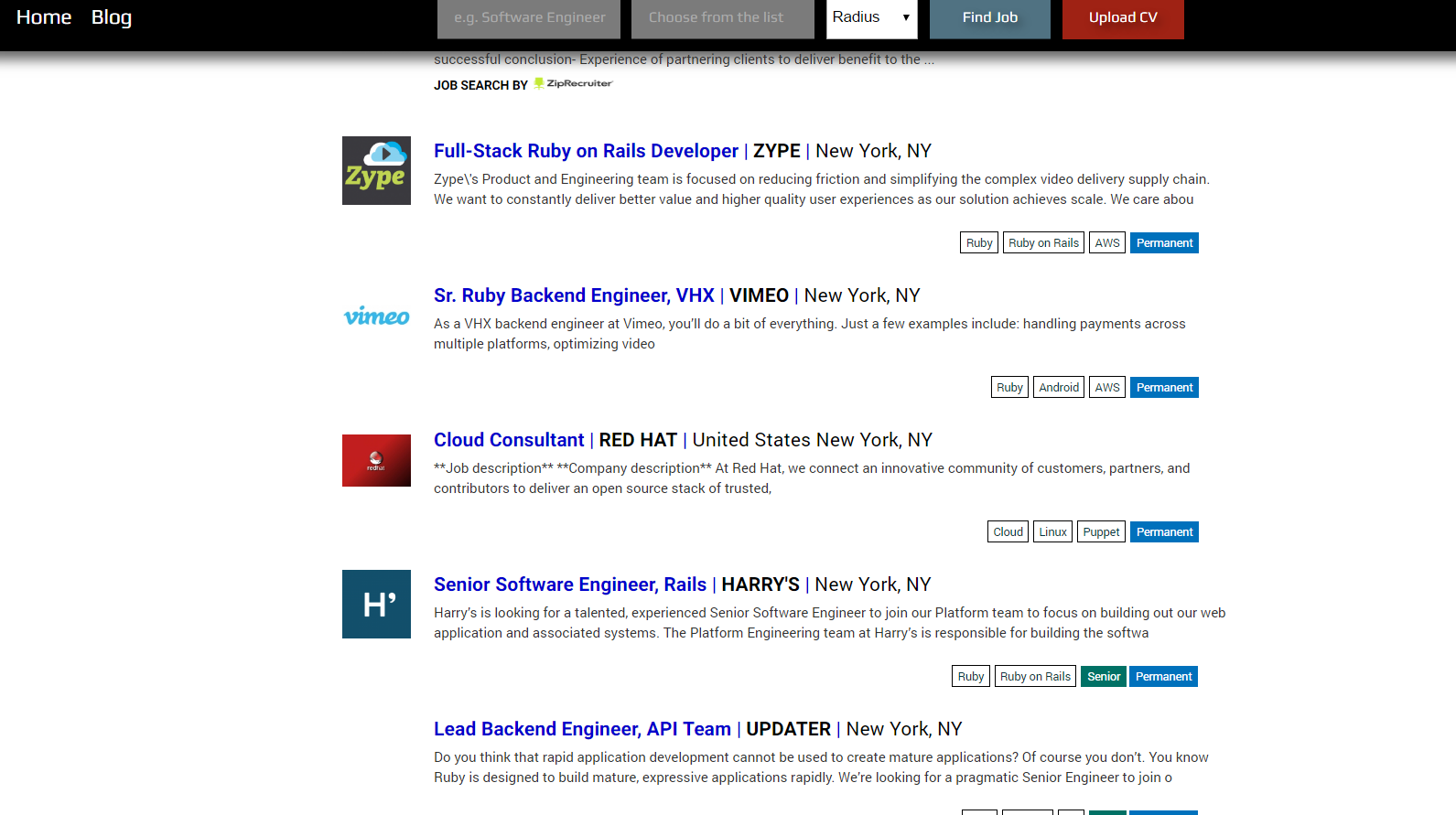This screenshot has width=1456, height=815.
Task: Click the Find Job button
Action: [x=990, y=18]
